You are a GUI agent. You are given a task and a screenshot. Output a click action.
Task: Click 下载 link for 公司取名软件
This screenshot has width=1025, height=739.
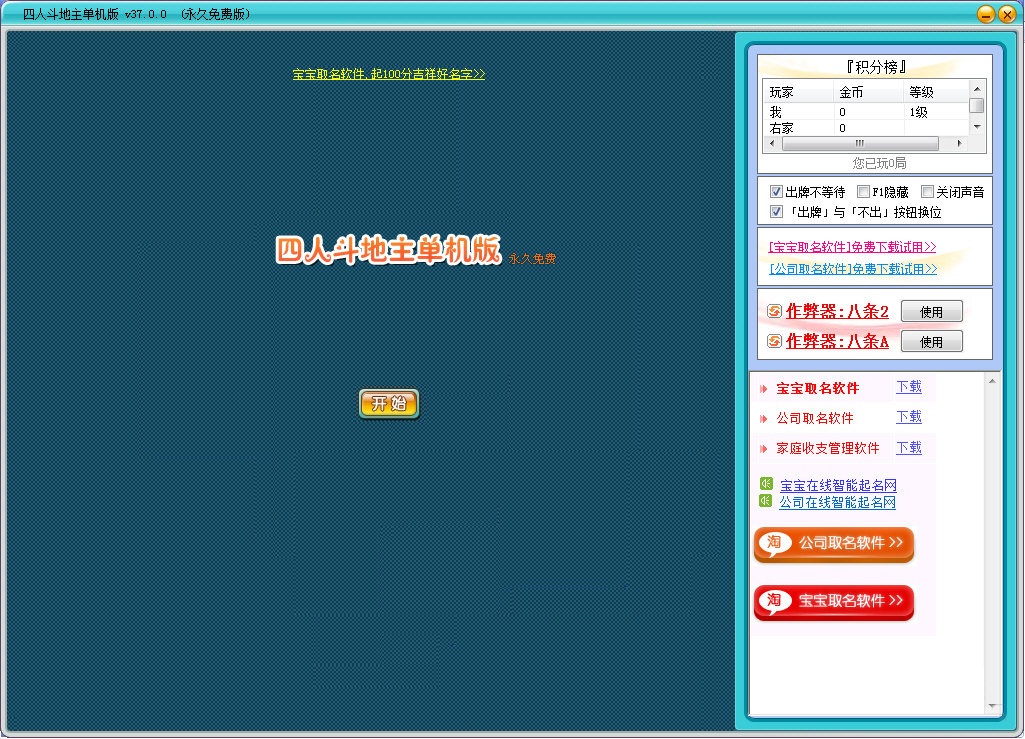909,417
